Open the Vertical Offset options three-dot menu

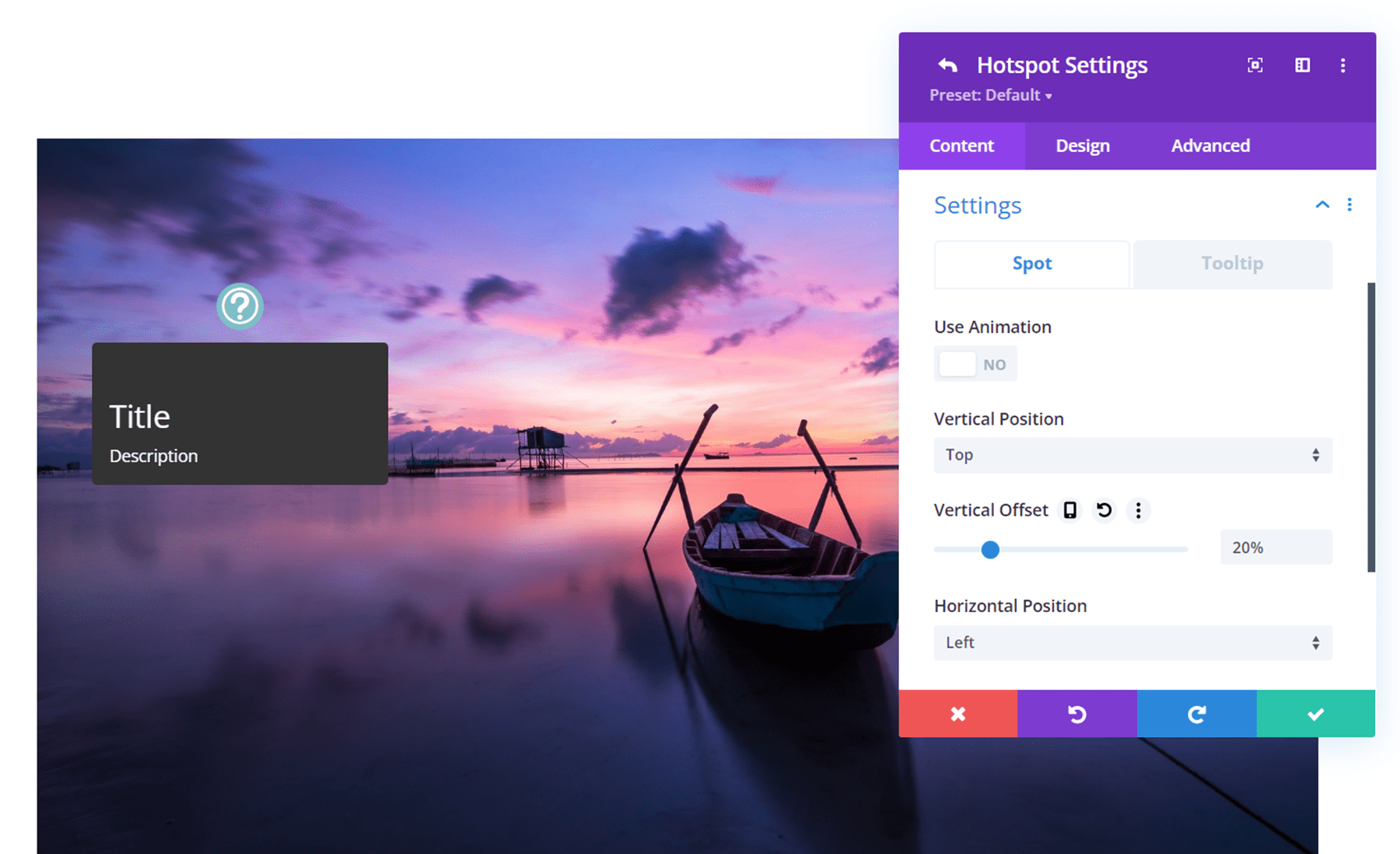[x=1138, y=510]
